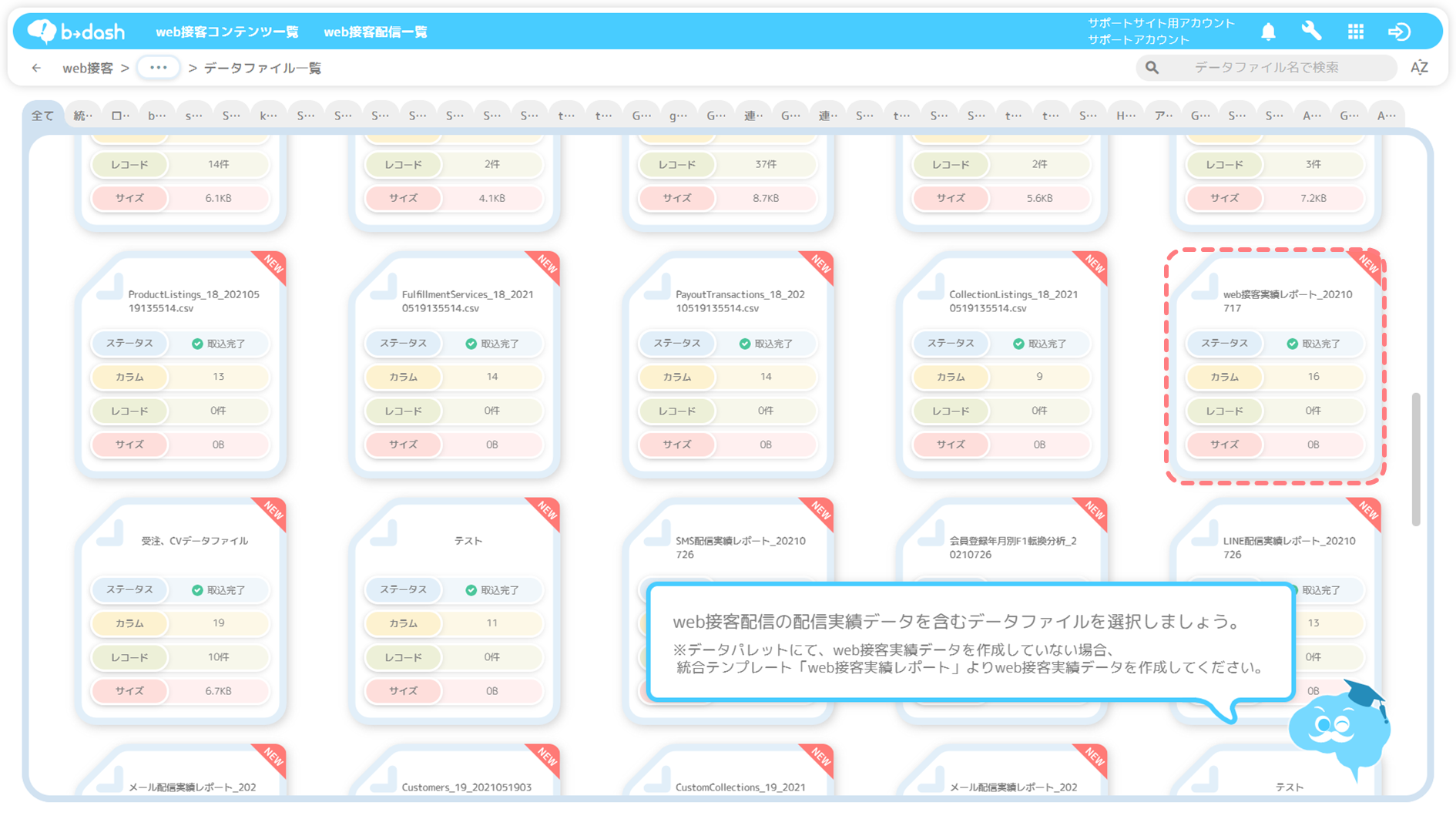
Task: Click the 8.7KB size value
Action: tap(766, 198)
